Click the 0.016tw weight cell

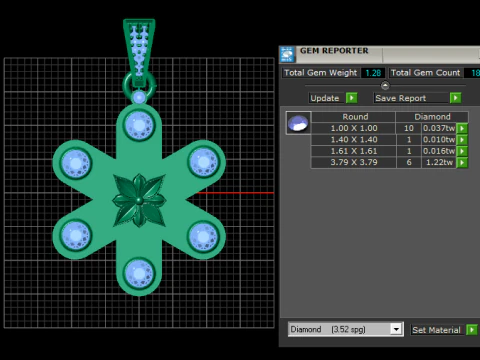(x=439, y=151)
